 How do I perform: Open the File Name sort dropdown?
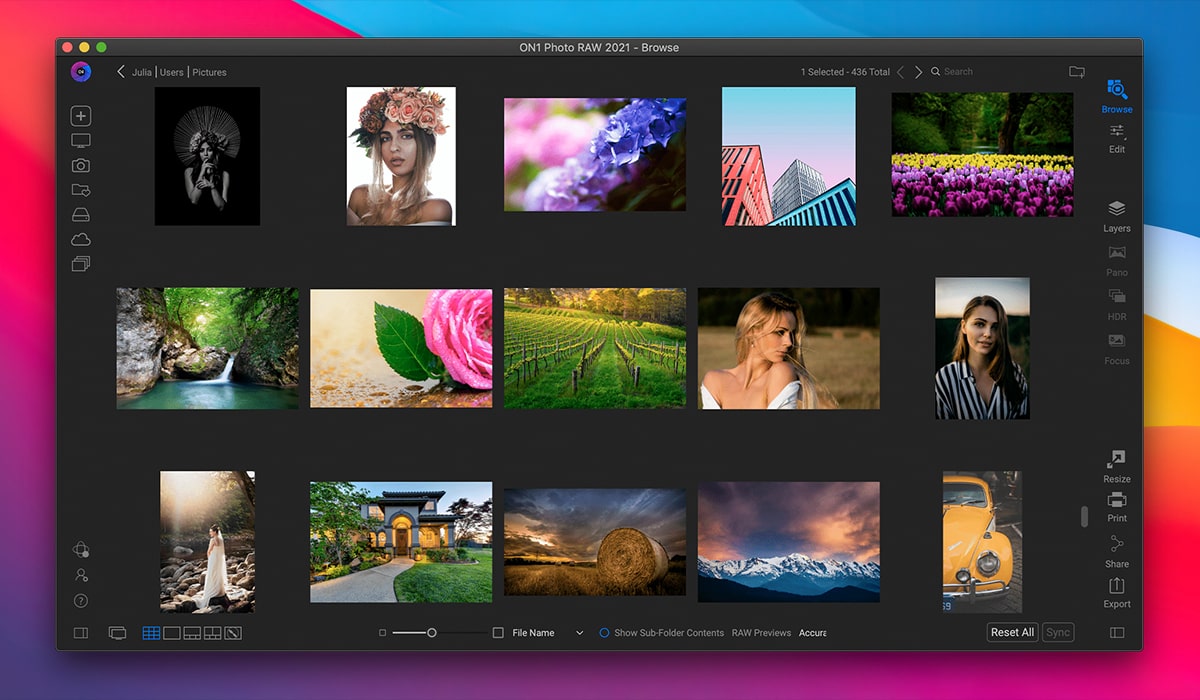click(x=579, y=633)
